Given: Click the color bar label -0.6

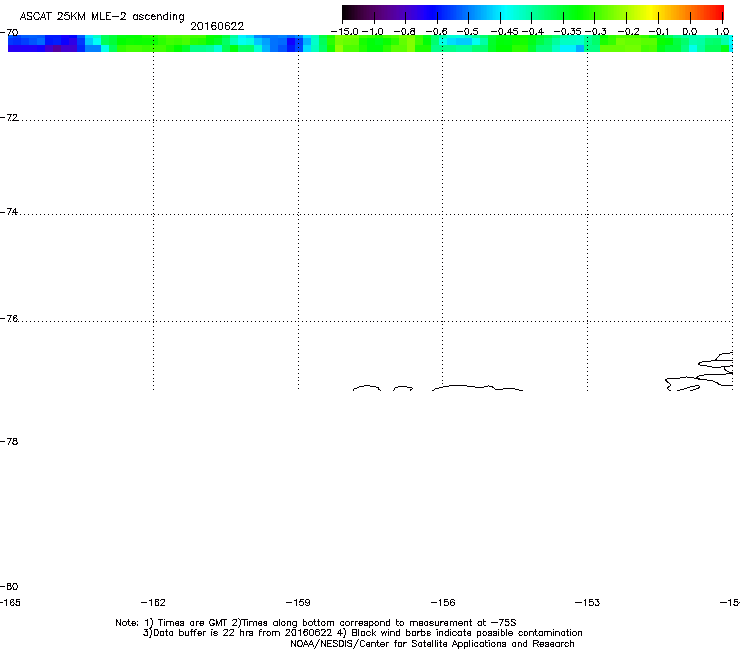Looking at the screenshot, I should (x=437, y=32).
